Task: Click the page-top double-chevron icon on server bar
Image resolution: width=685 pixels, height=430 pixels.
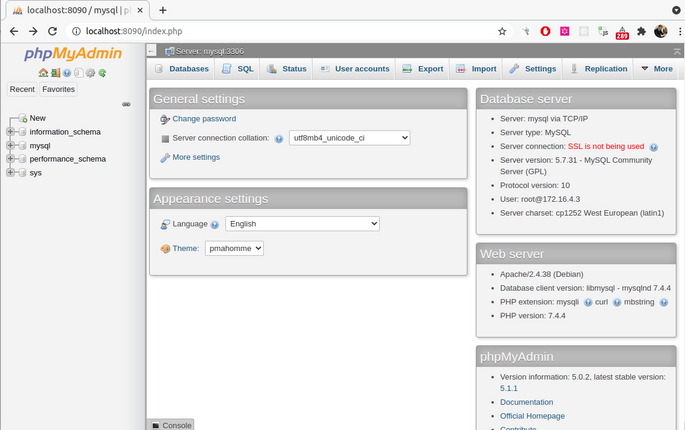Action: point(677,52)
